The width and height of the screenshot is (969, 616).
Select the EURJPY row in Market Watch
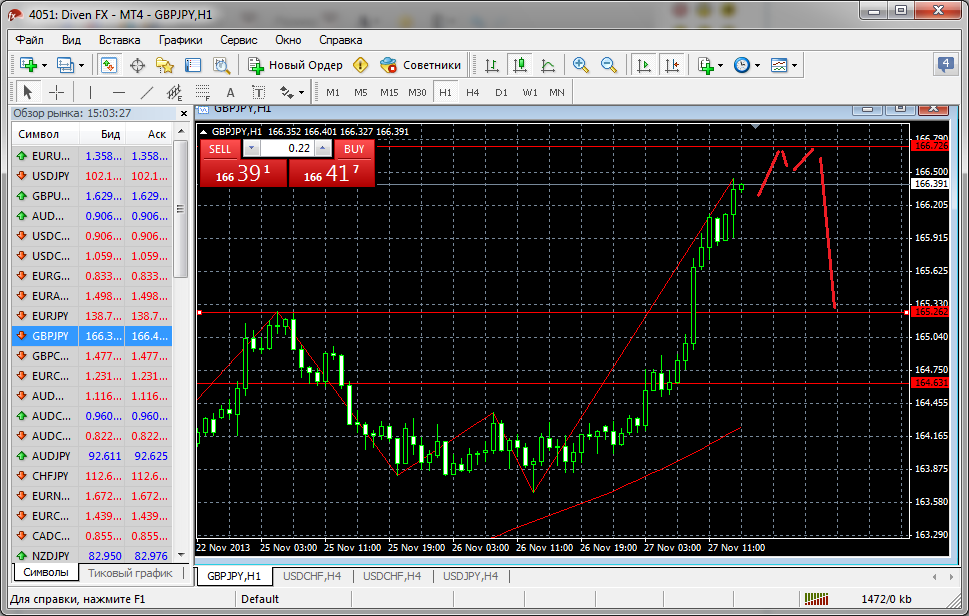point(91,316)
